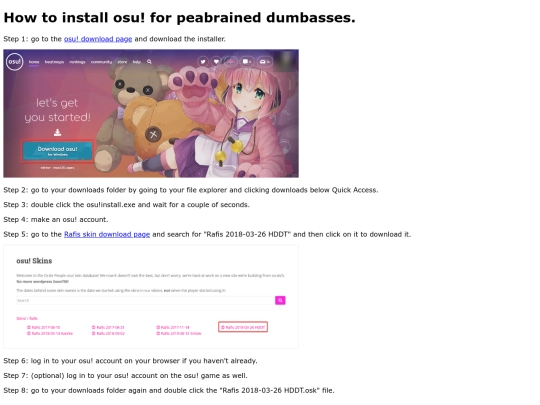Click the "Rafis 2017-11-14" skin link

[173, 327]
